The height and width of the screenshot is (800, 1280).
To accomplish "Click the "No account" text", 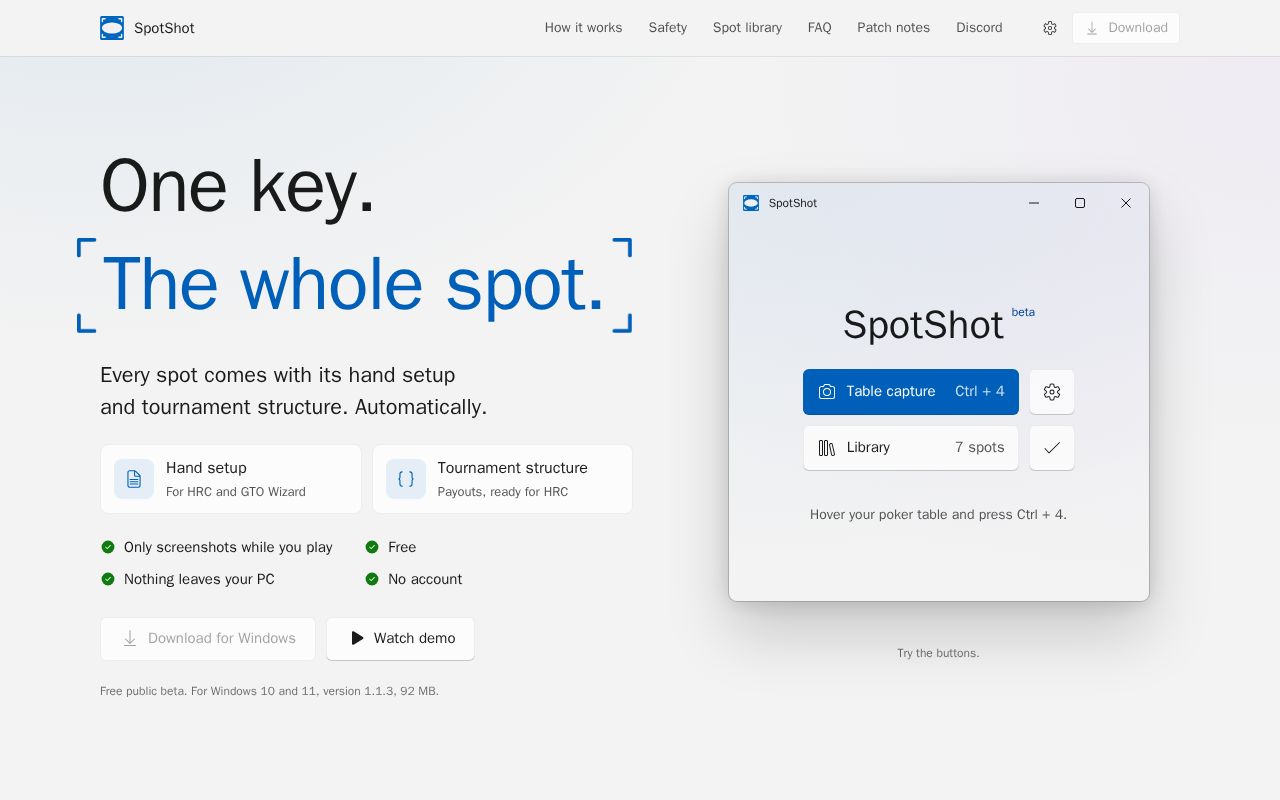I will 425,579.
